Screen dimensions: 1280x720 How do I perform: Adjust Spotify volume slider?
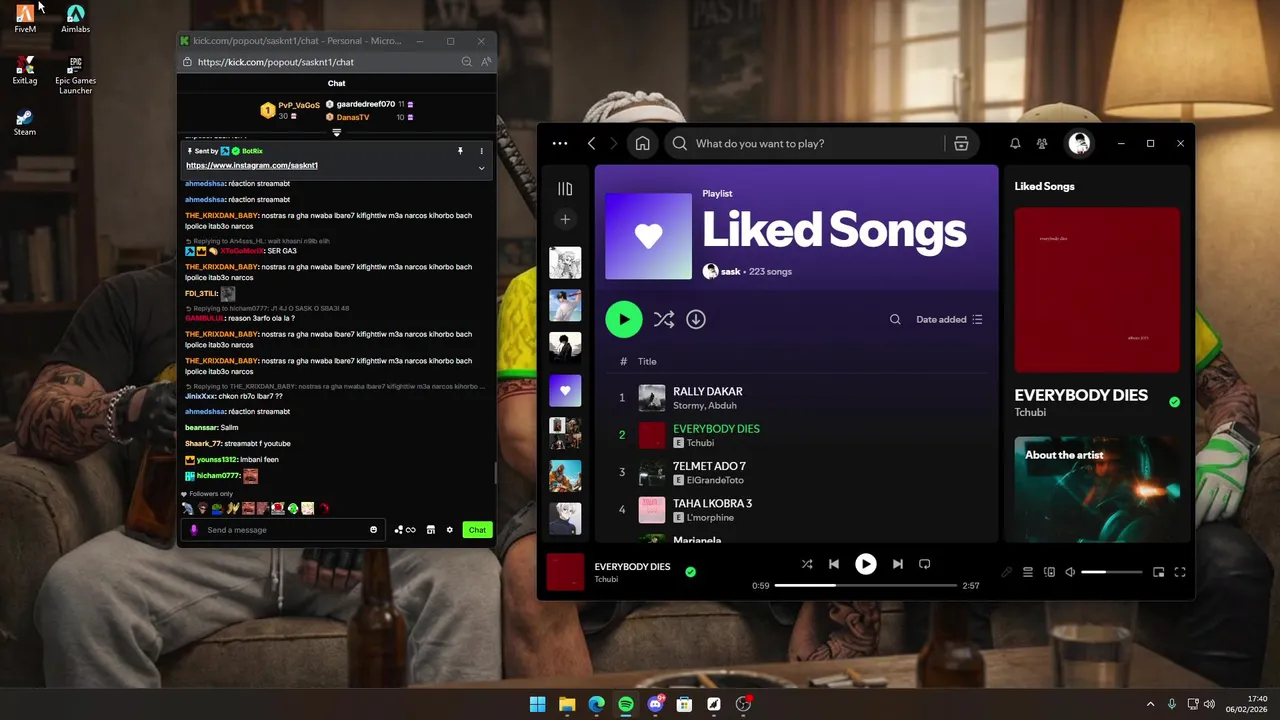tap(1111, 572)
